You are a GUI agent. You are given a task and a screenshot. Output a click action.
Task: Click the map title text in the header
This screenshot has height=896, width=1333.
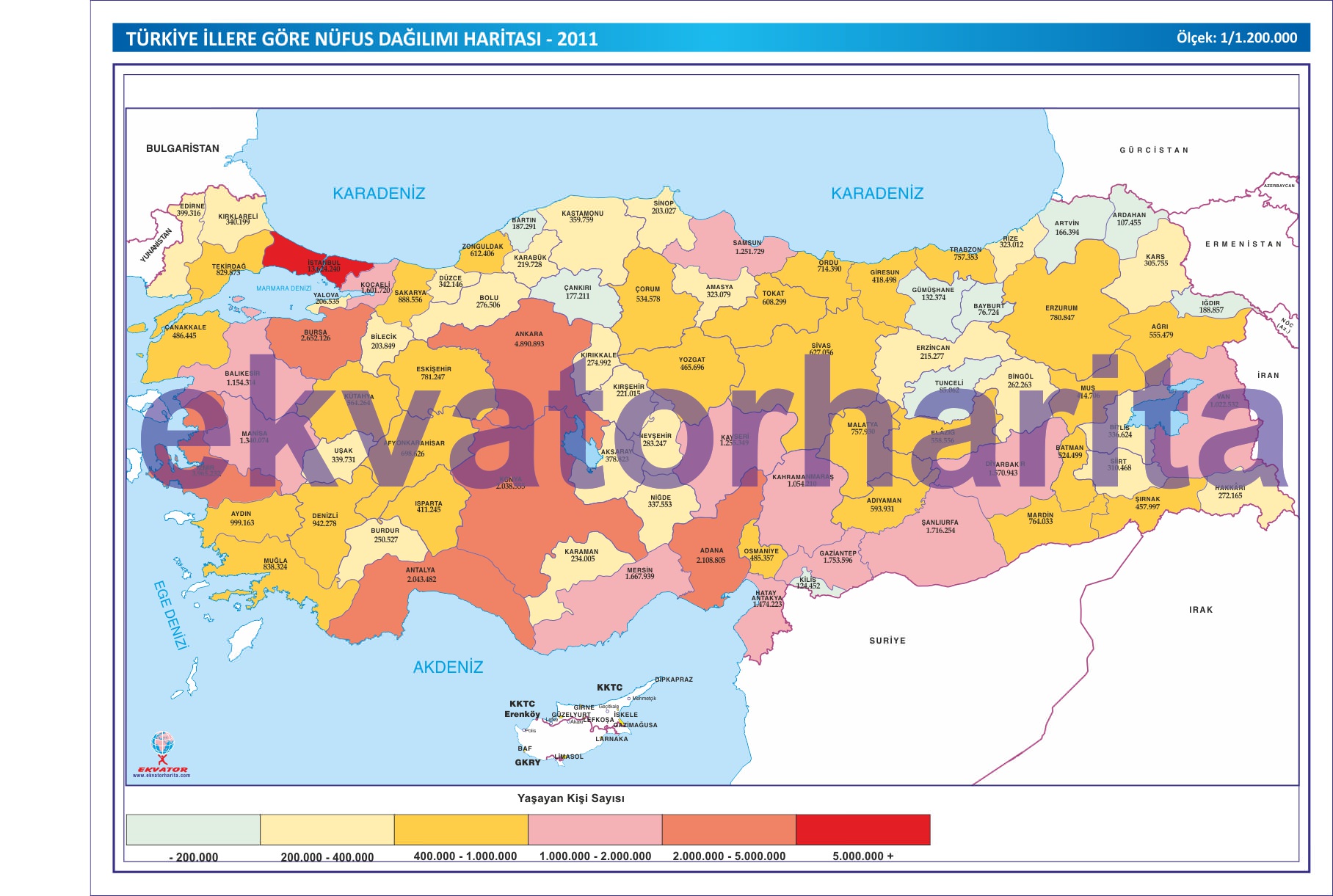coord(362,39)
